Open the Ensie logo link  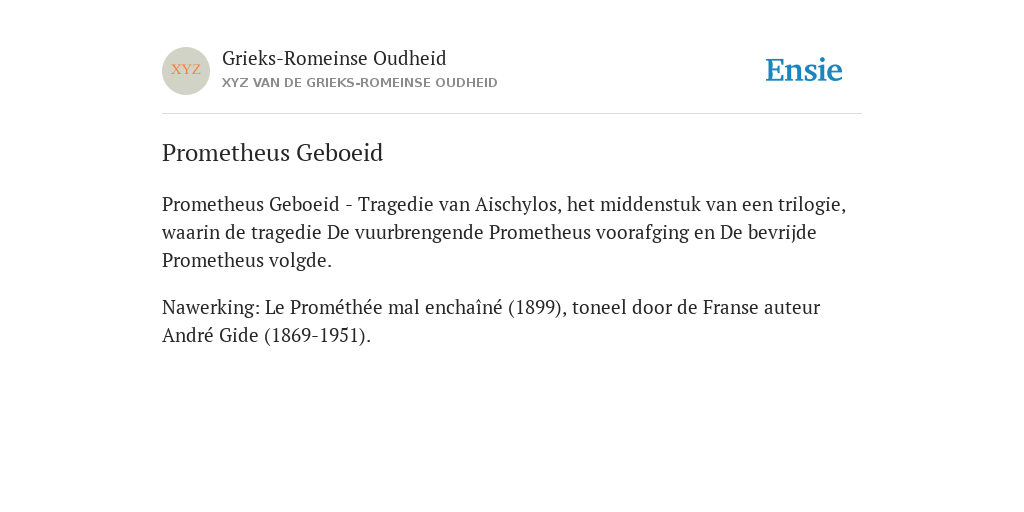pyautogui.click(x=804, y=70)
